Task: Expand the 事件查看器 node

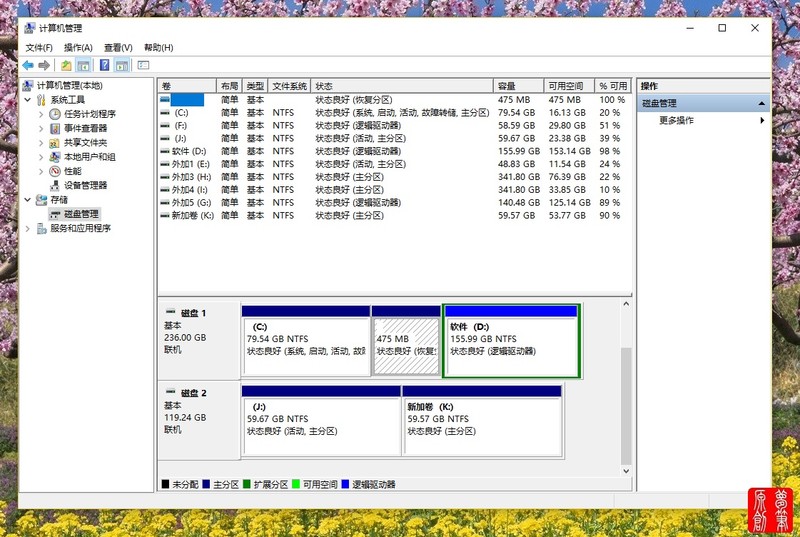Action: 41,129
